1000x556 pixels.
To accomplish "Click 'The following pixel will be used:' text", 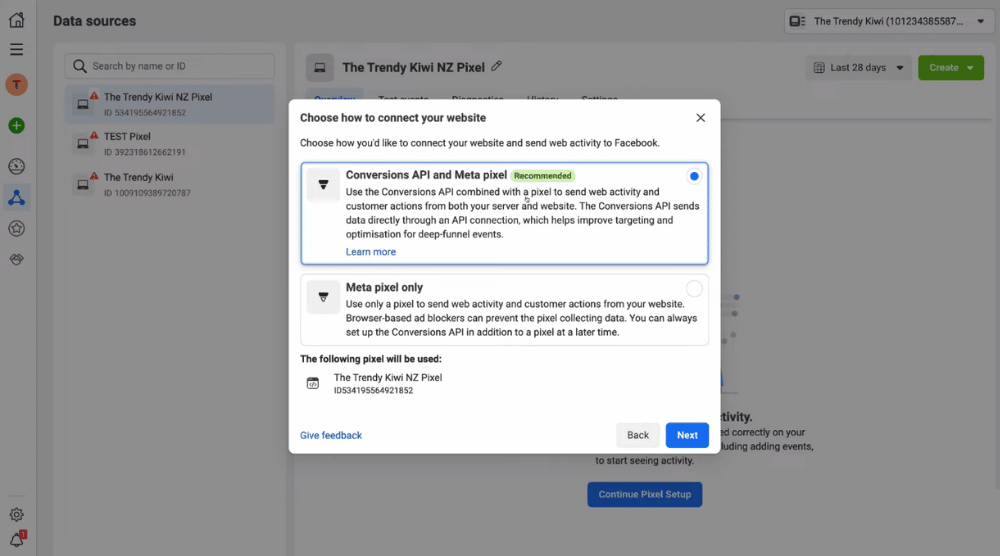I will 371,359.
